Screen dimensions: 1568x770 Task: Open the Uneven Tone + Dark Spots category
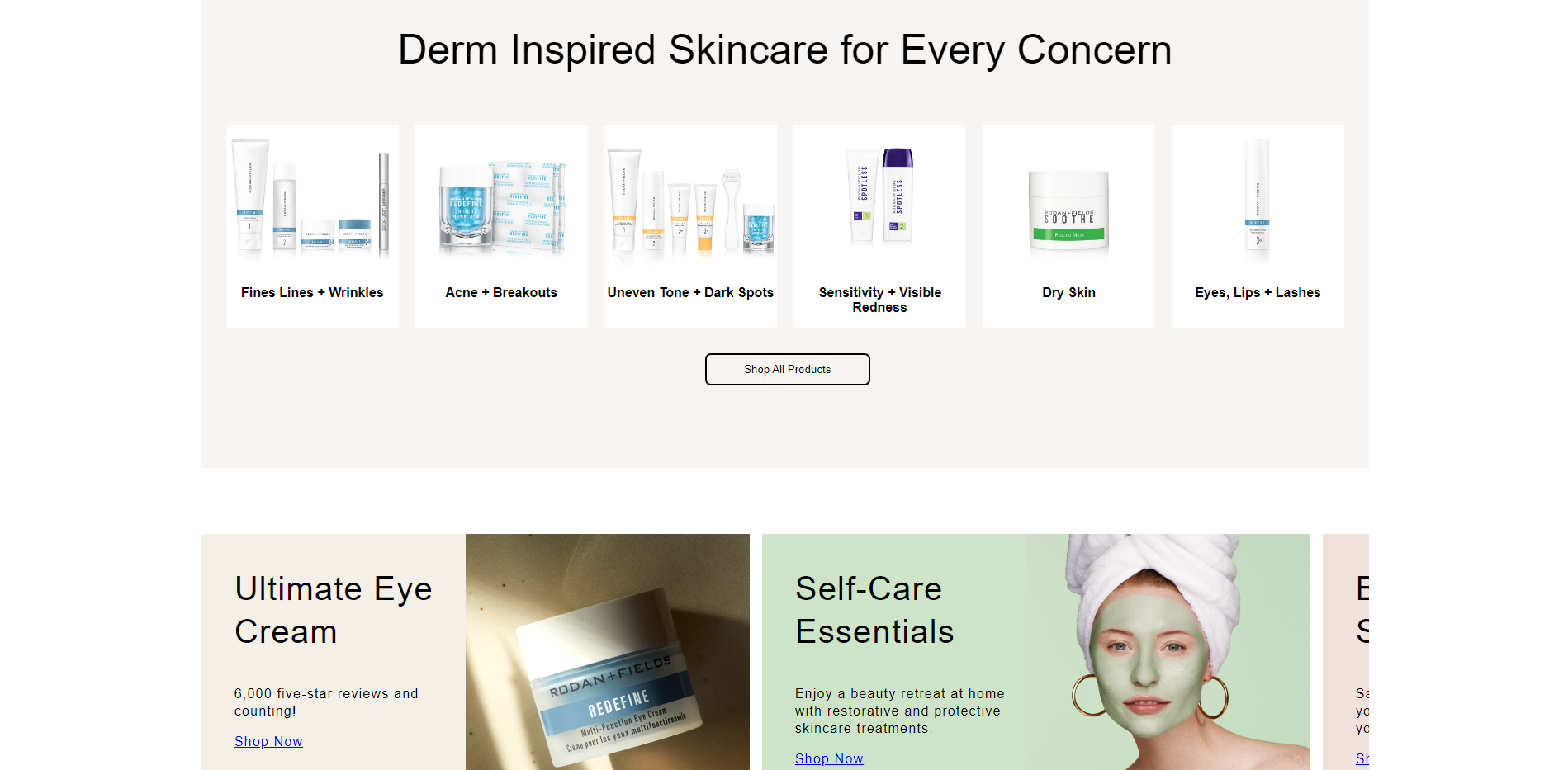[x=690, y=292]
